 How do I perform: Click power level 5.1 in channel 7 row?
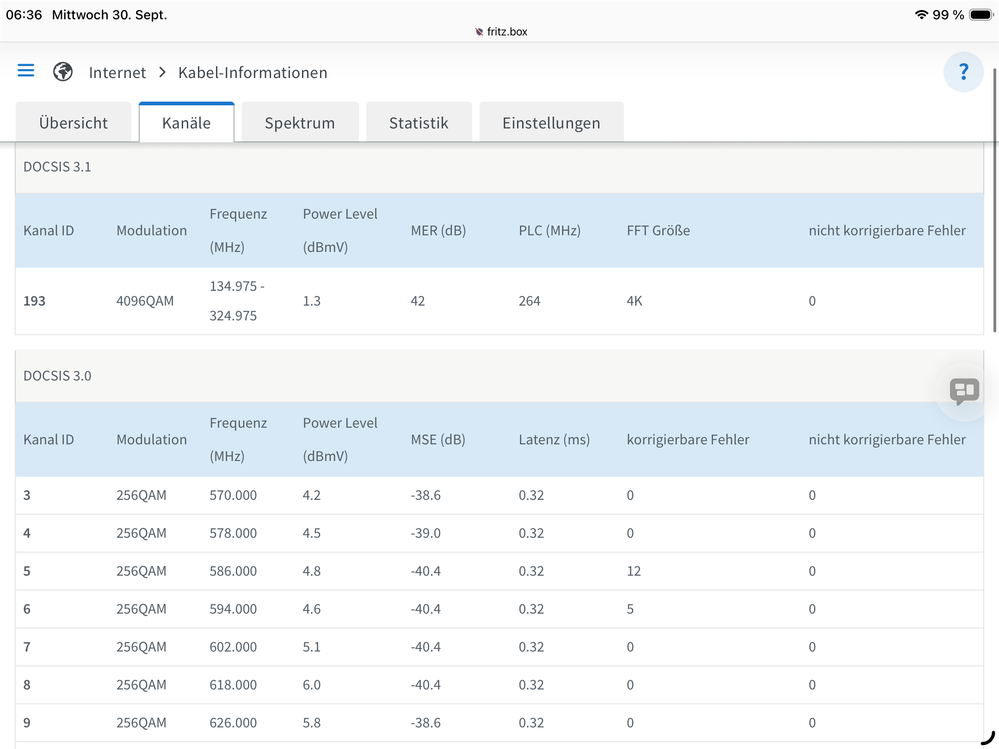[x=312, y=647]
